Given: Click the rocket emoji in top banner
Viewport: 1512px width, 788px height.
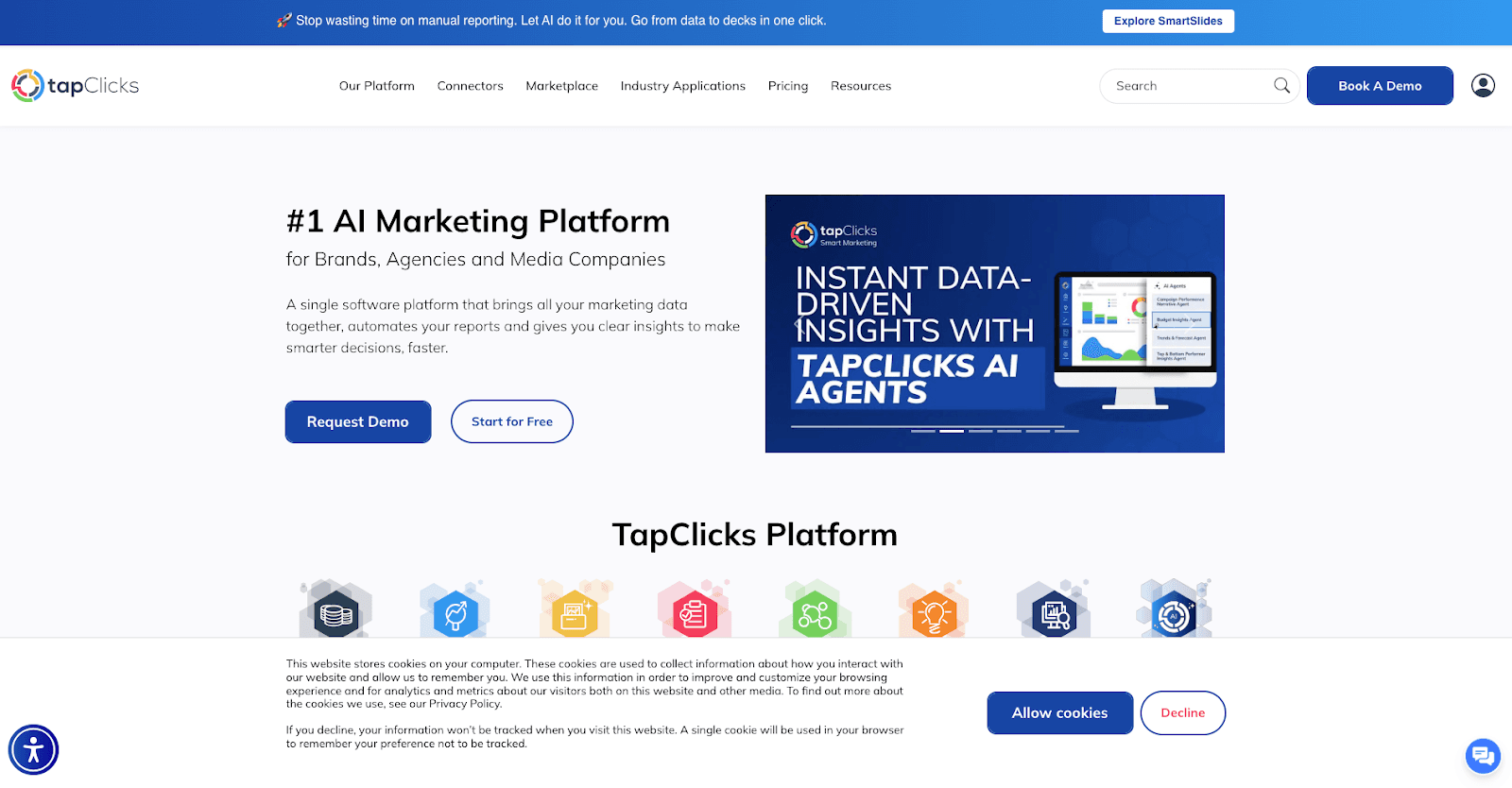Looking at the screenshot, I should pyautogui.click(x=283, y=21).
